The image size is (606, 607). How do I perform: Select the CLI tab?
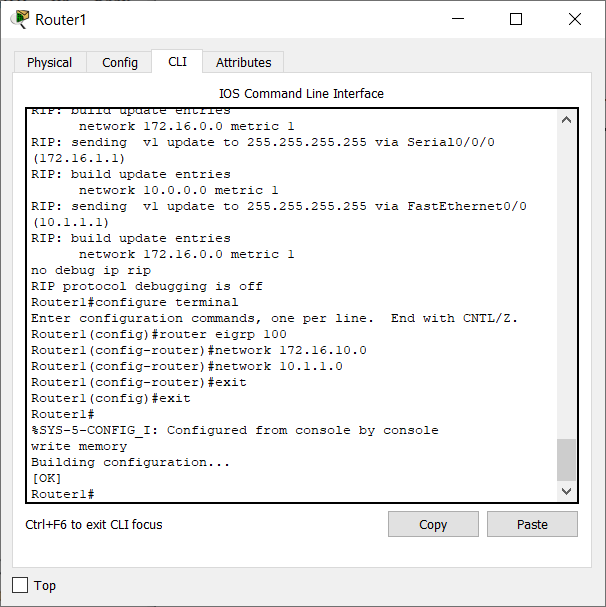tap(177, 62)
